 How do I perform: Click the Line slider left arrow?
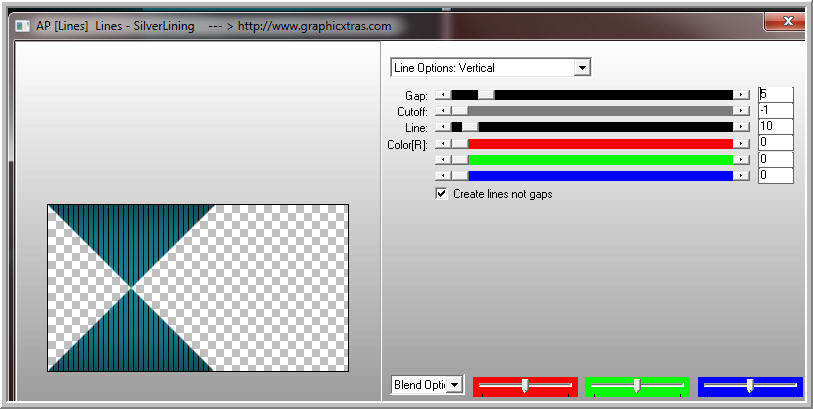point(443,127)
